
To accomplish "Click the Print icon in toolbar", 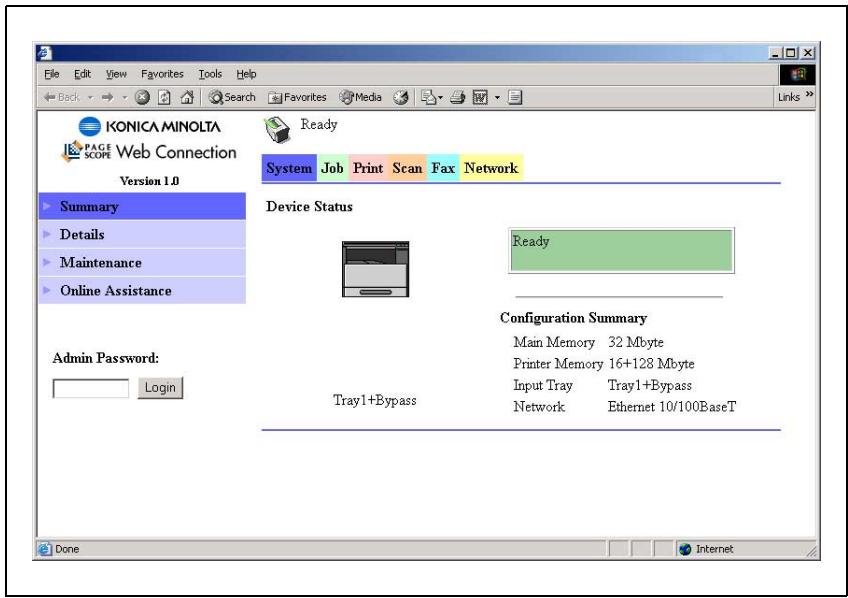I will (x=458, y=97).
